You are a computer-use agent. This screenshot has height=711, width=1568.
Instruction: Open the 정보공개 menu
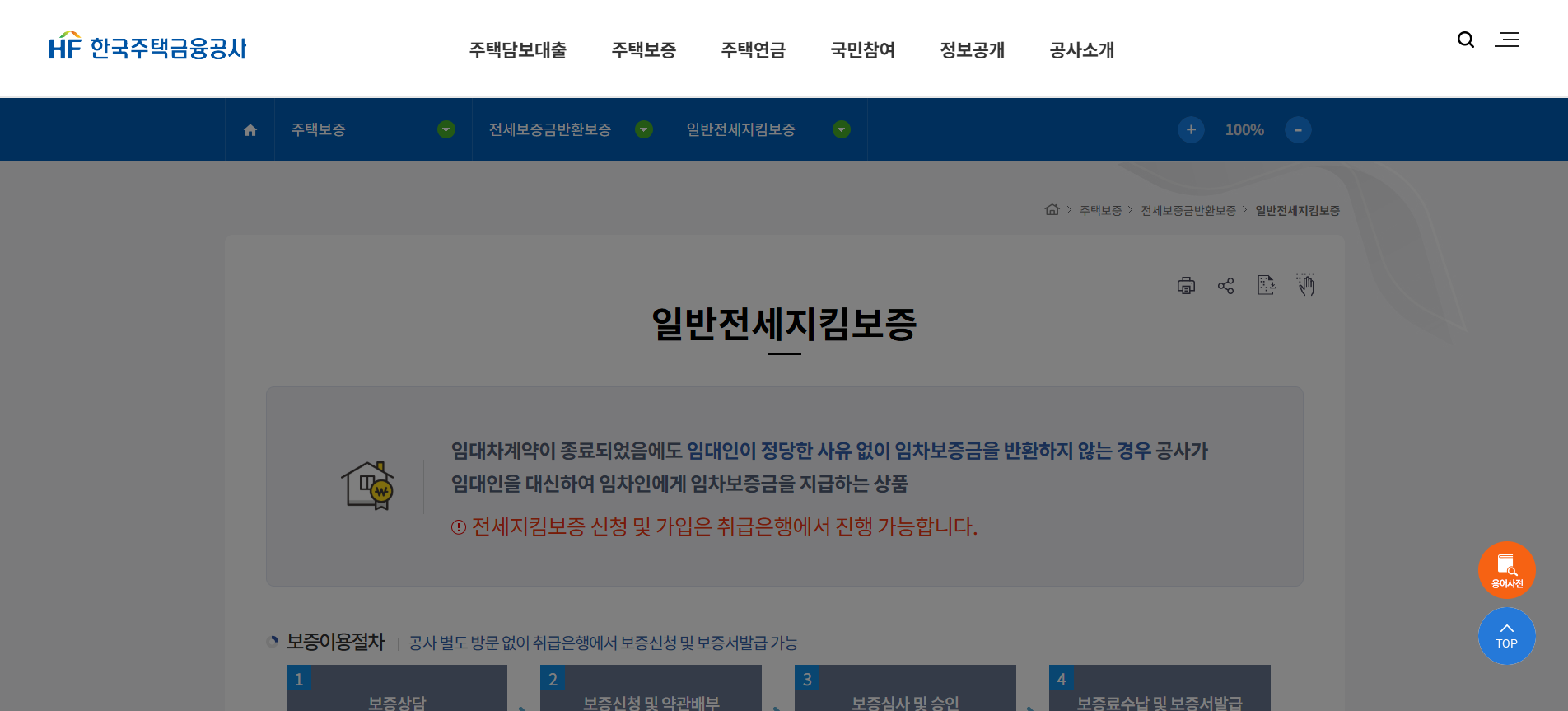972,50
